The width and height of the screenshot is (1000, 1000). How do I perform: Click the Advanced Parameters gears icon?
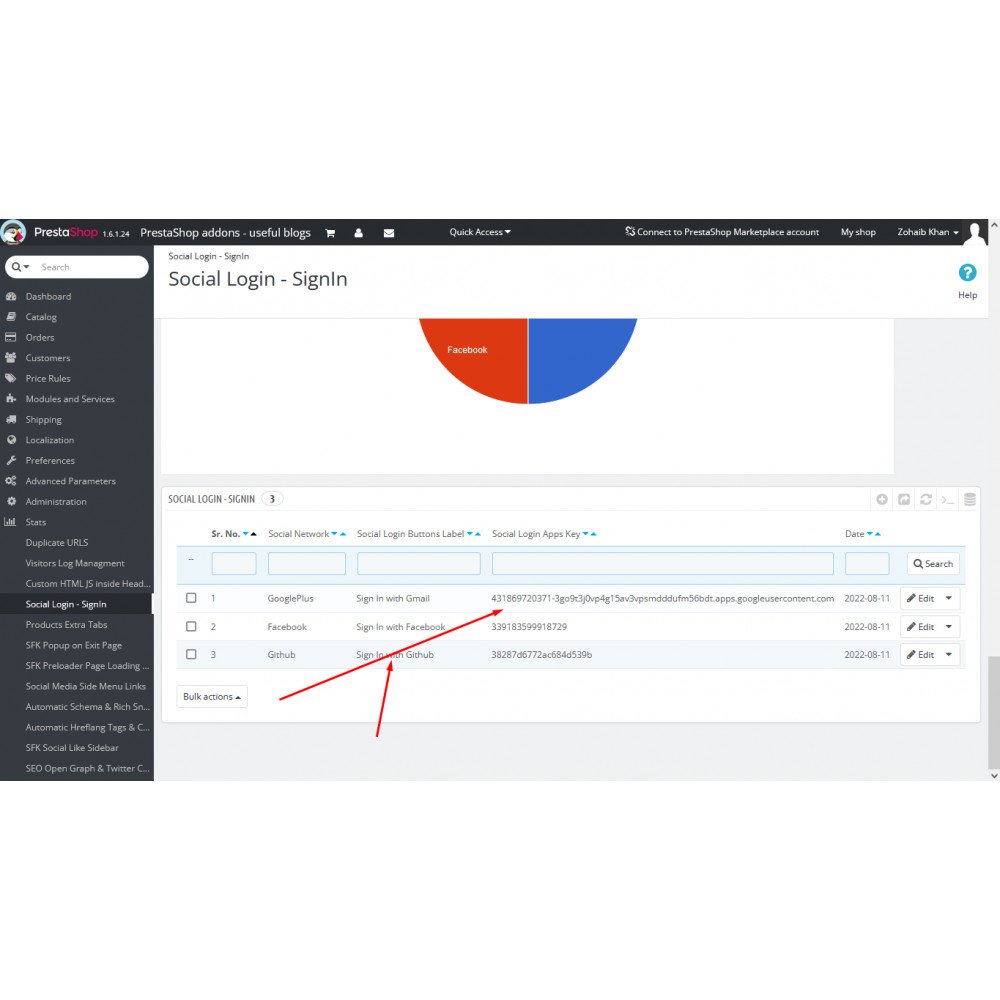11,481
